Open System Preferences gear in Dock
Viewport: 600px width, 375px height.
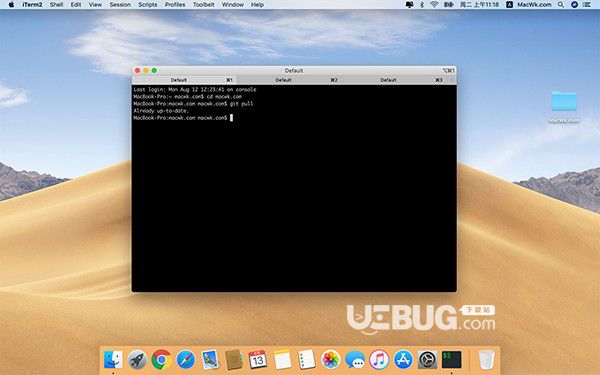tap(427, 360)
